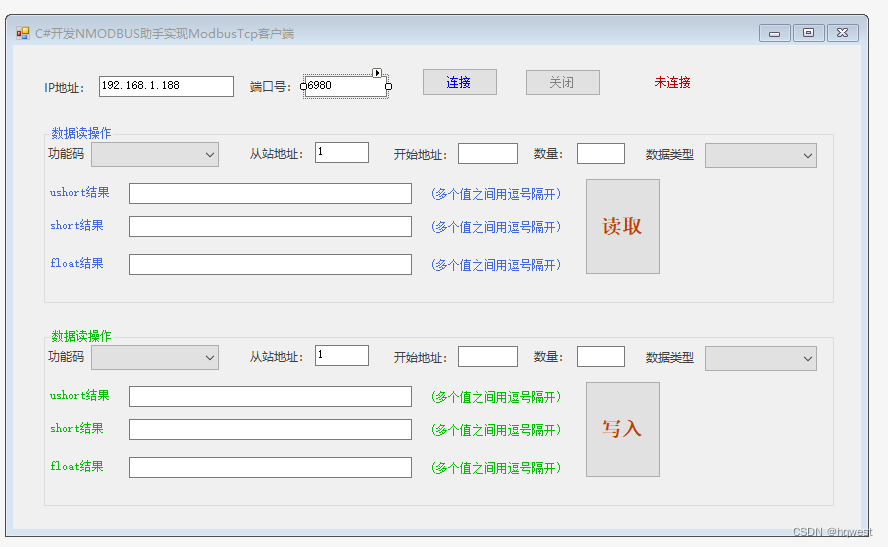Click the right sizing handle of port textbox

[388, 86]
